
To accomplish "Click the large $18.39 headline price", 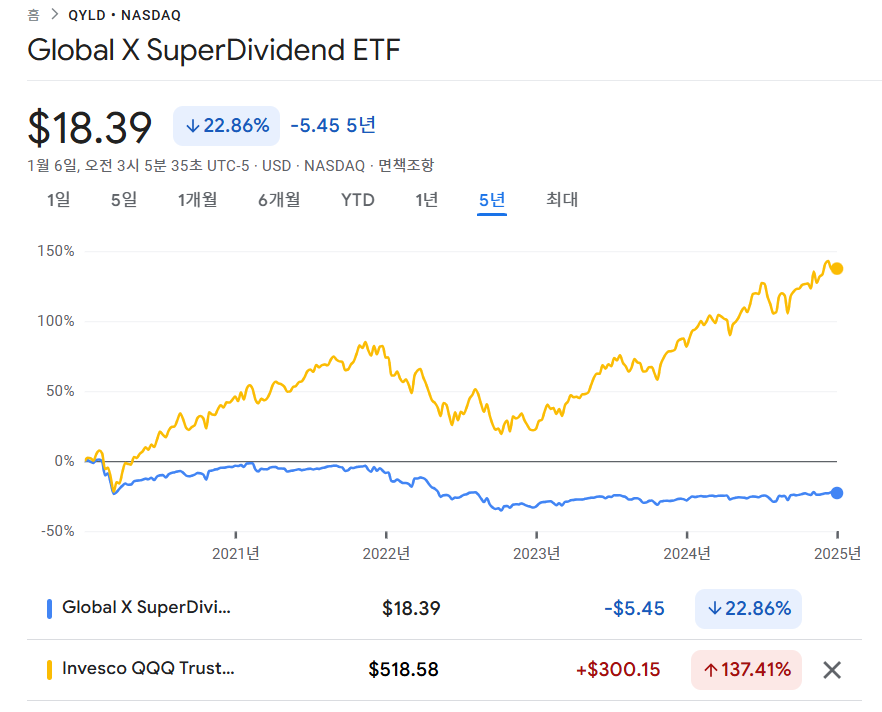I will pyautogui.click(x=90, y=128).
